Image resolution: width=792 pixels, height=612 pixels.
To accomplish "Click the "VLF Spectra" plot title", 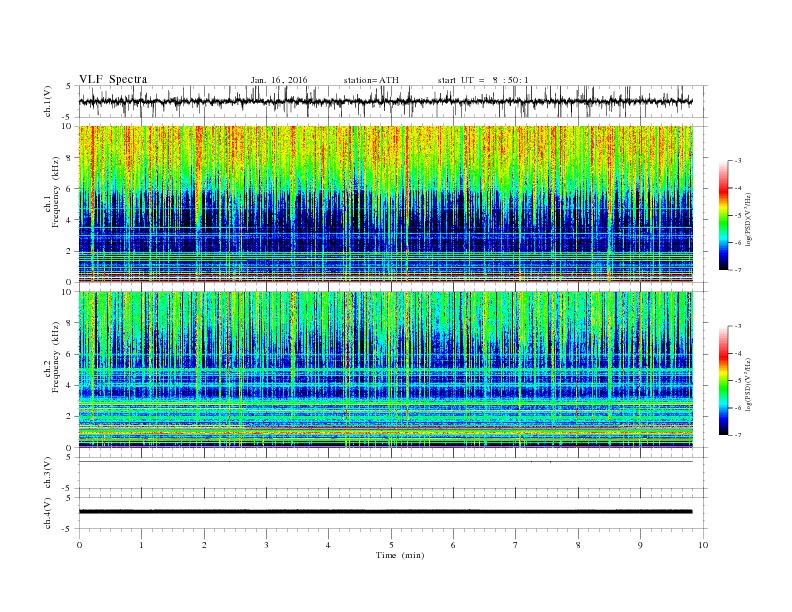I will (113, 79).
